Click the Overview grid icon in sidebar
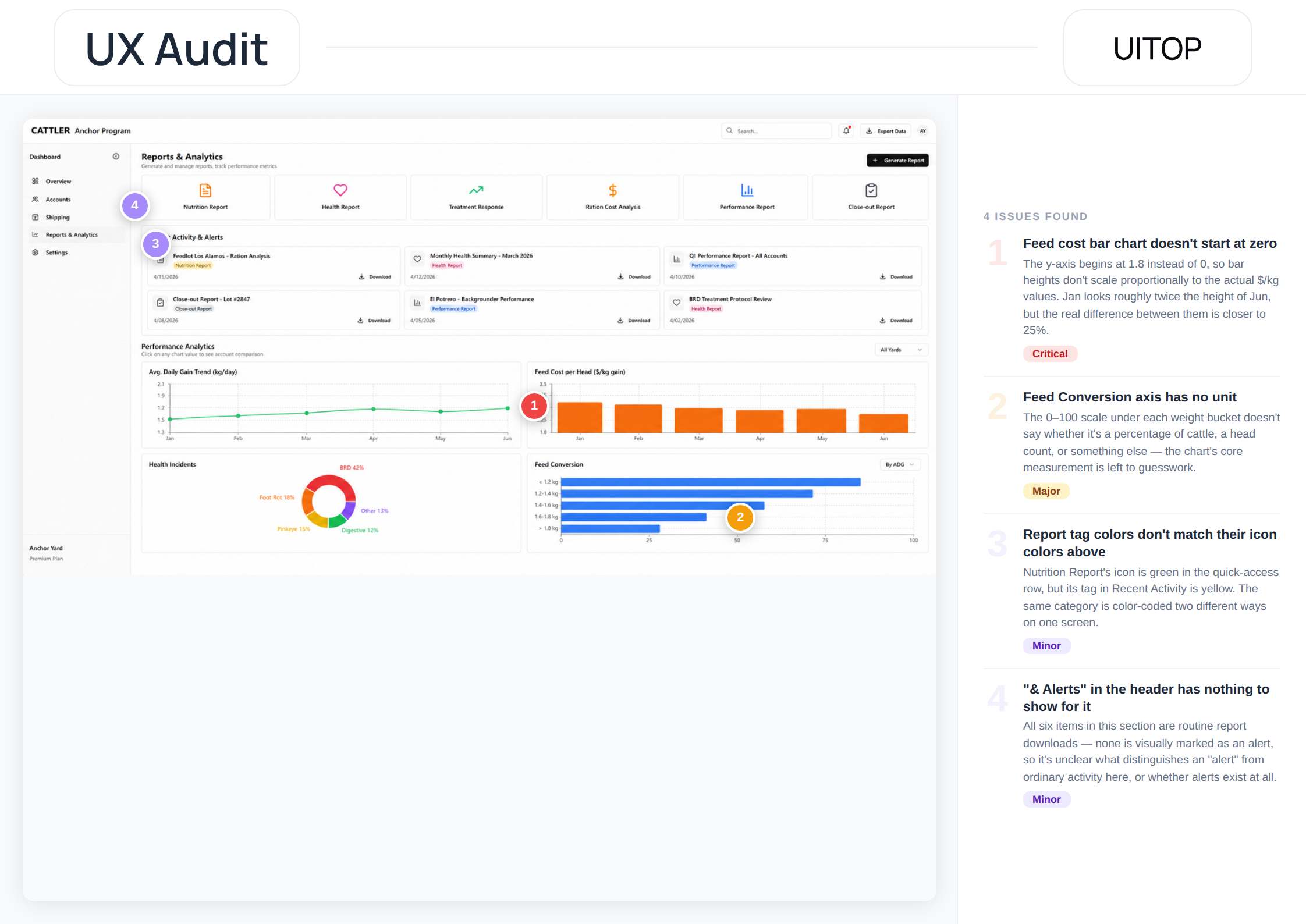Viewport: 1306px width, 924px height. tap(36, 182)
